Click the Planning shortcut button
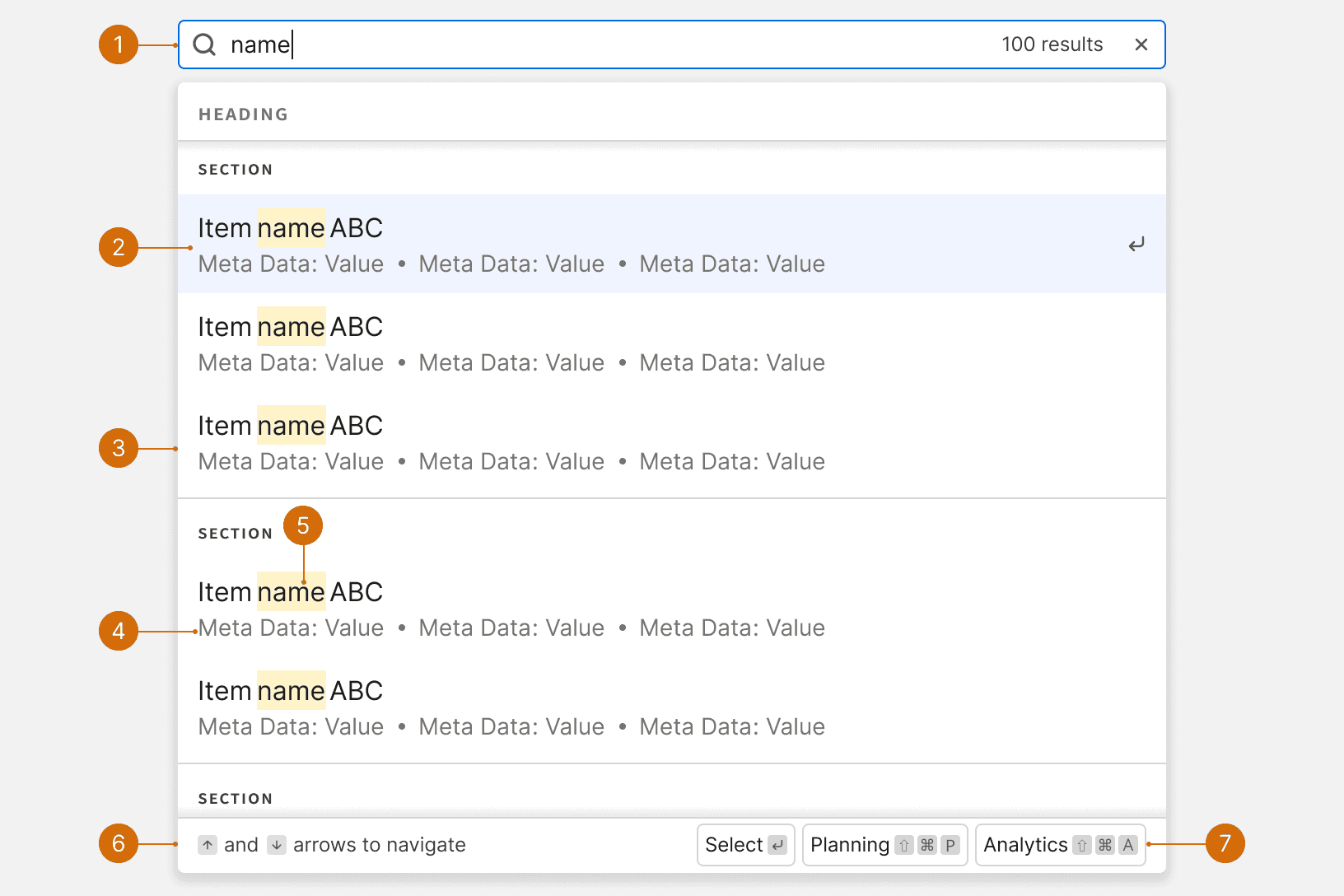 point(884,845)
